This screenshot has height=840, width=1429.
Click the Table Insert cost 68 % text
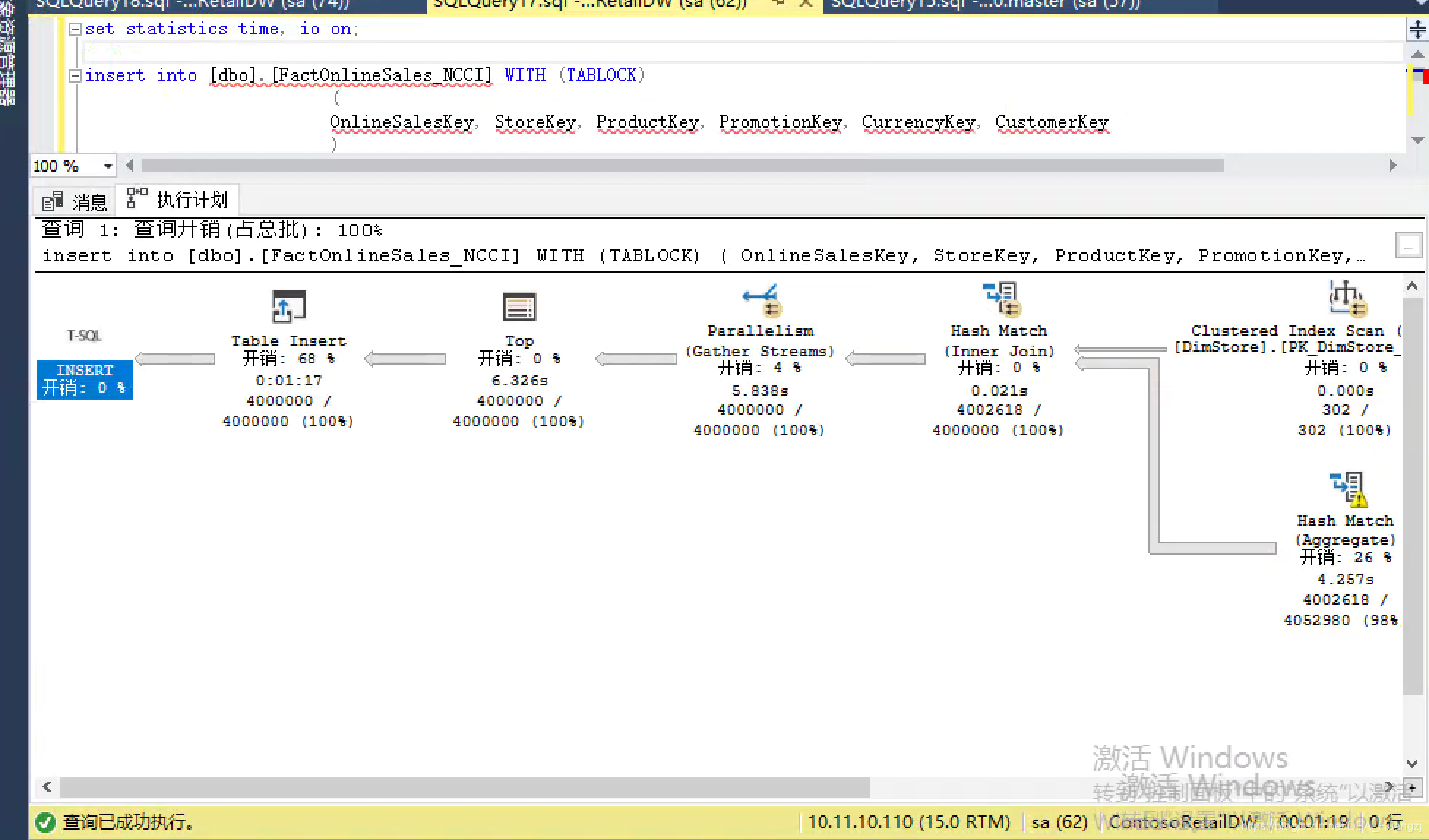(289, 359)
